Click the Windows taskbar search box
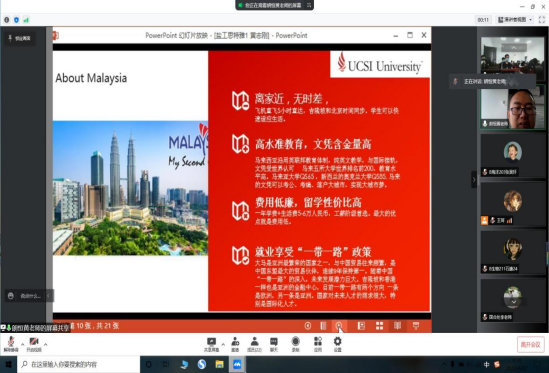549x373 pixels. pyautogui.click(x=78, y=365)
